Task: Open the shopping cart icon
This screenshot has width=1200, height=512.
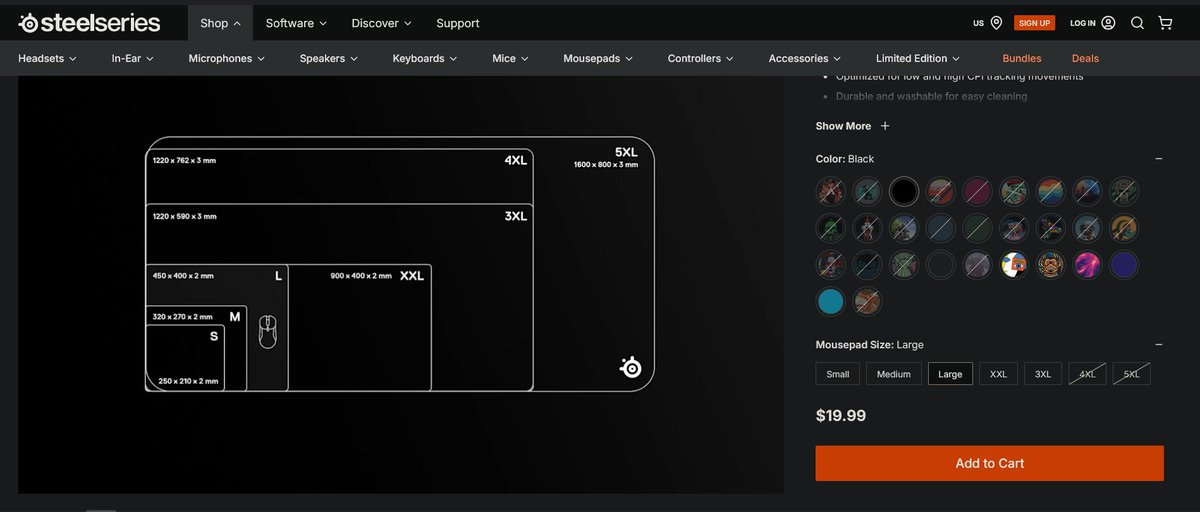Action: click(1165, 22)
